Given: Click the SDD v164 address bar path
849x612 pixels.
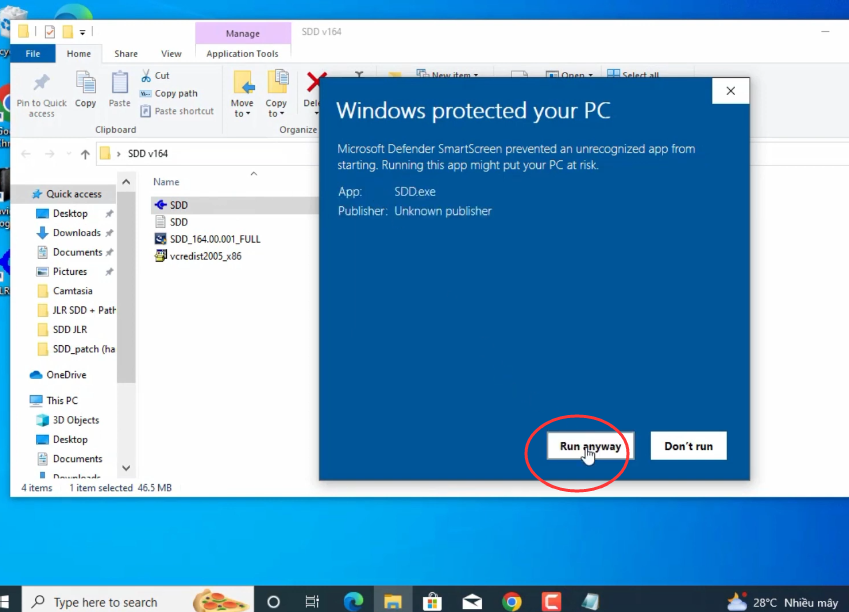Looking at the screenshot, I should 148,153.
